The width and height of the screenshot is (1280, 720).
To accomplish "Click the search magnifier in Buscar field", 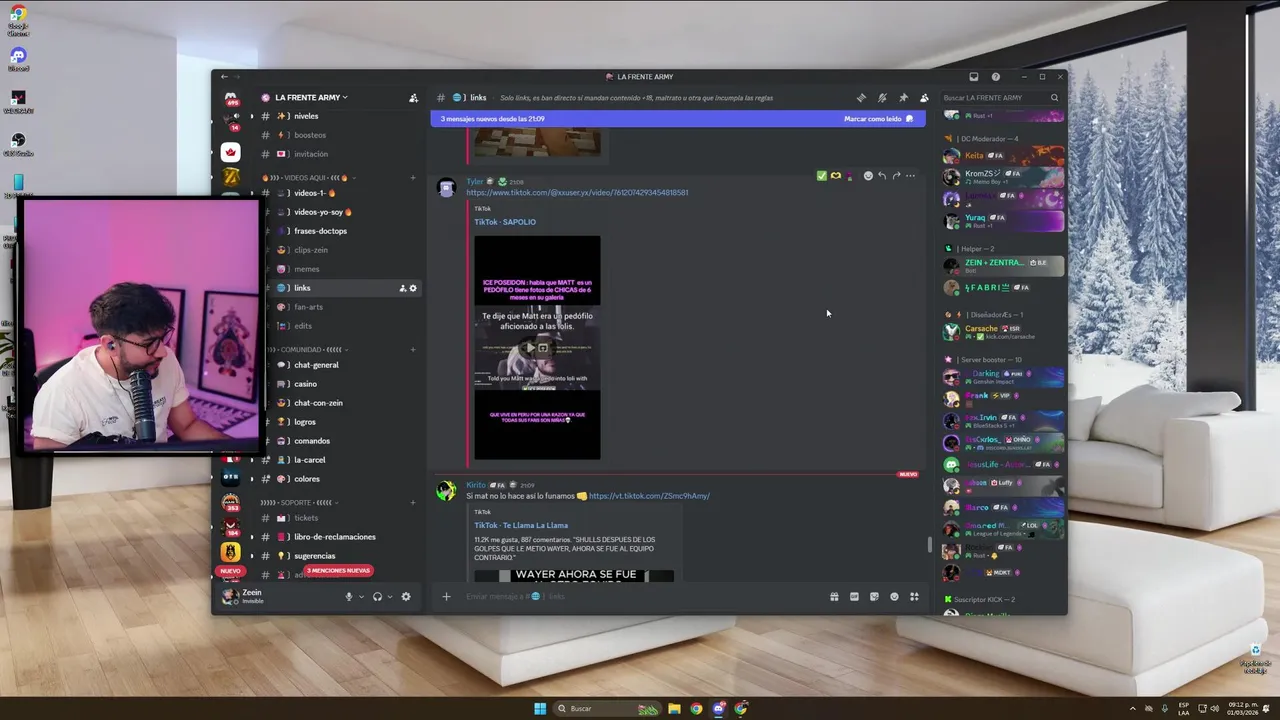I will point(1054,98).
